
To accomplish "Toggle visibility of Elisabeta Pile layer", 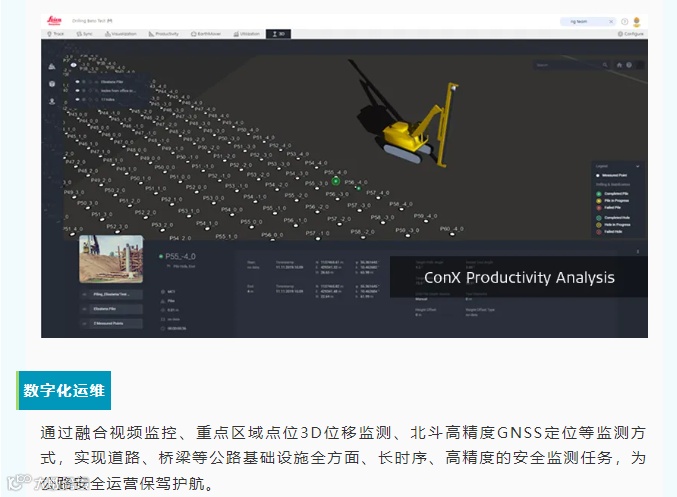I will click(x=78, y=82).
